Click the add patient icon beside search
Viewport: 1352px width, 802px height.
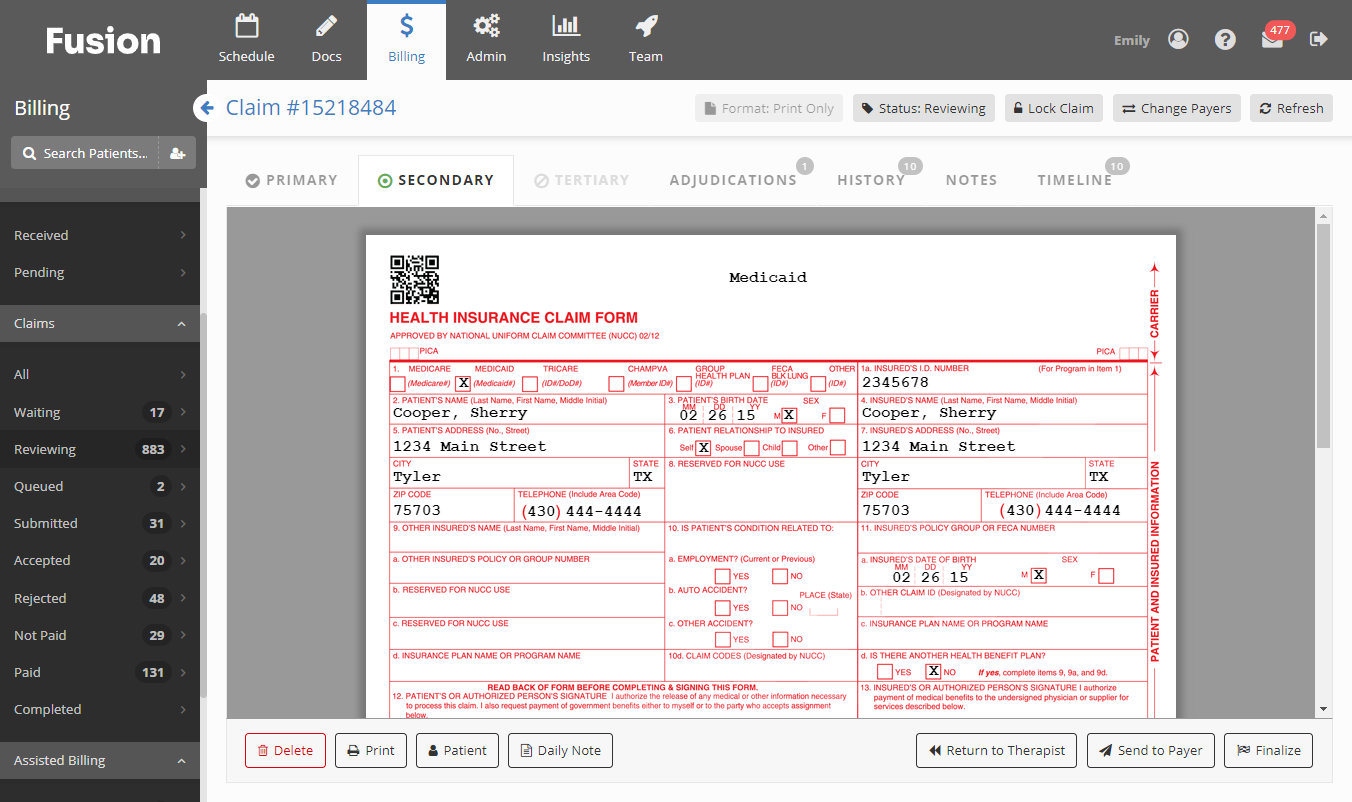(177, 152)
